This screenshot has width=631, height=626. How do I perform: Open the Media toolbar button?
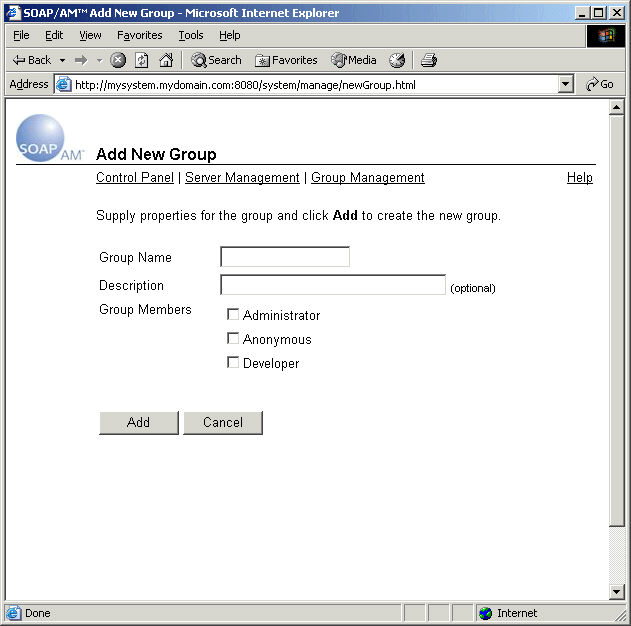pos(354,60)
